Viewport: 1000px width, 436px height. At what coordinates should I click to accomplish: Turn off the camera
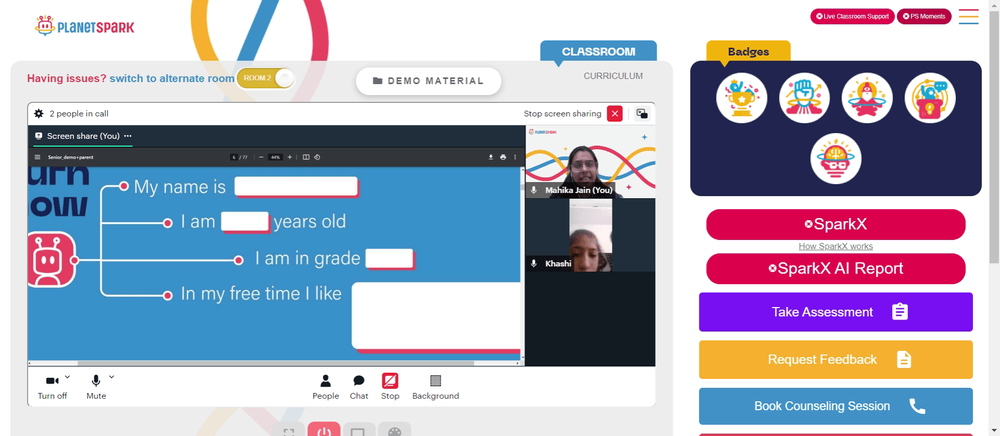(52, 387)
